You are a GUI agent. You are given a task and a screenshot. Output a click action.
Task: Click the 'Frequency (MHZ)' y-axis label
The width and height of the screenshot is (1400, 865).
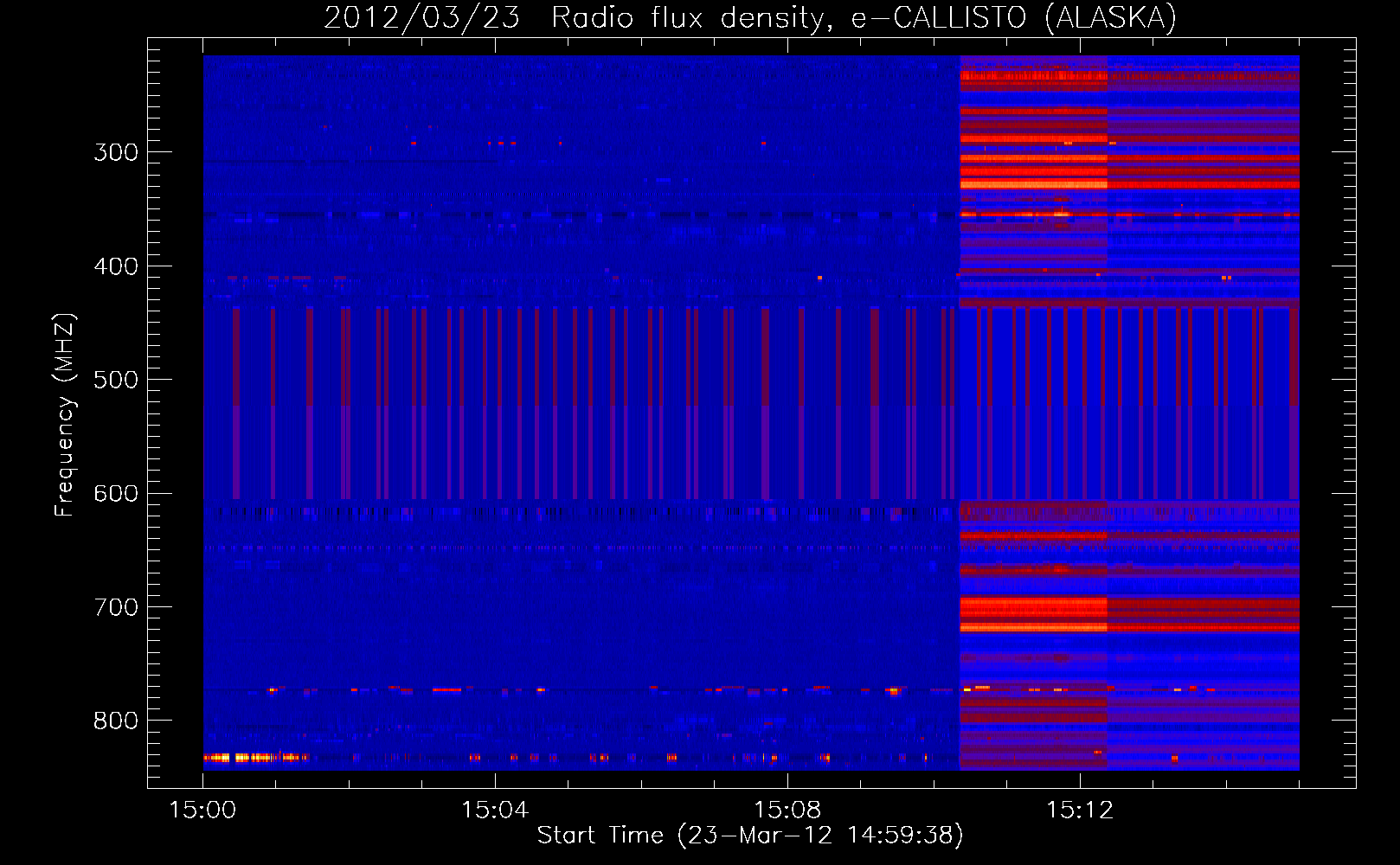(65, 414)
